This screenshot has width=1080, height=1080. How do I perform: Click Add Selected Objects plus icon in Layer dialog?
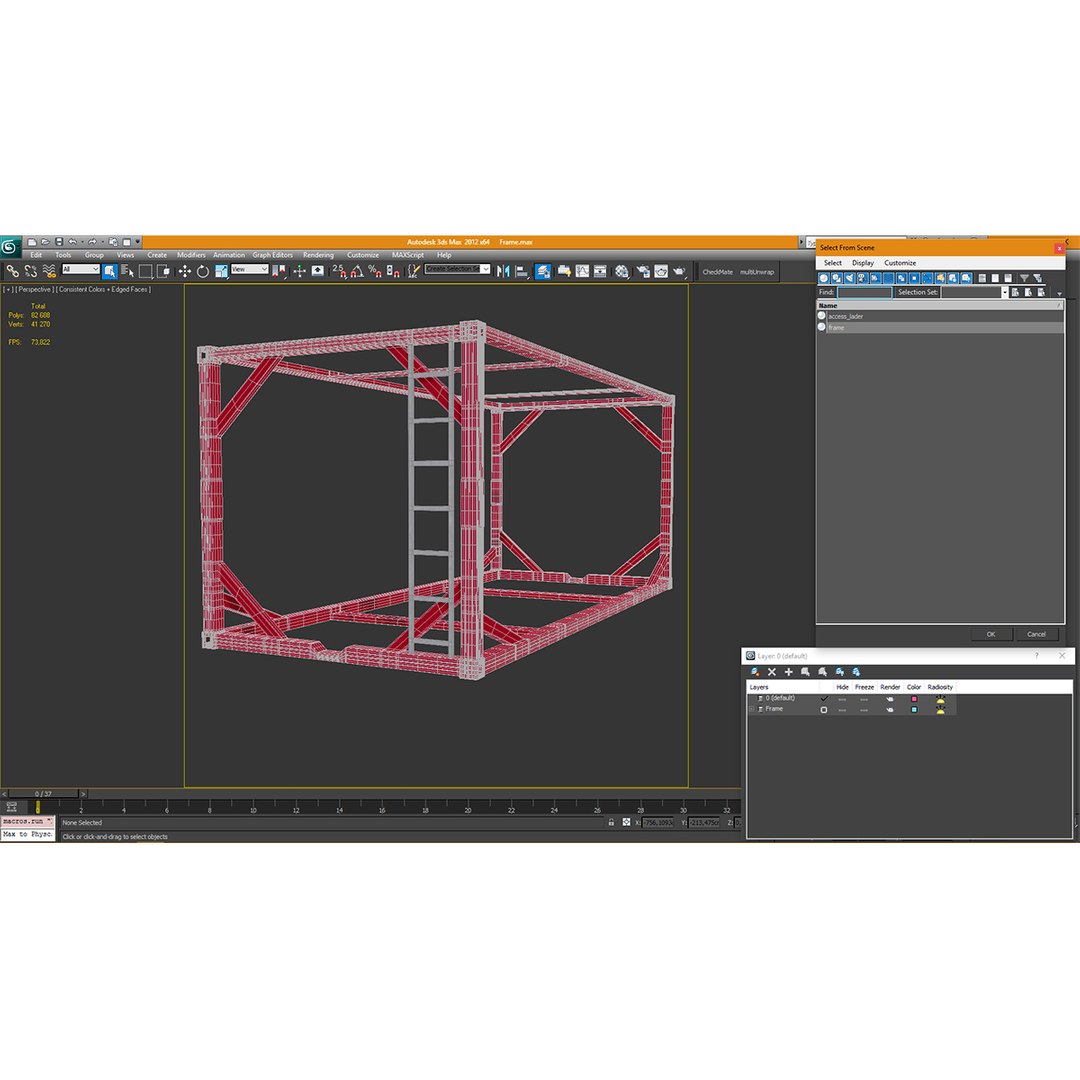[x=789, y=672]
